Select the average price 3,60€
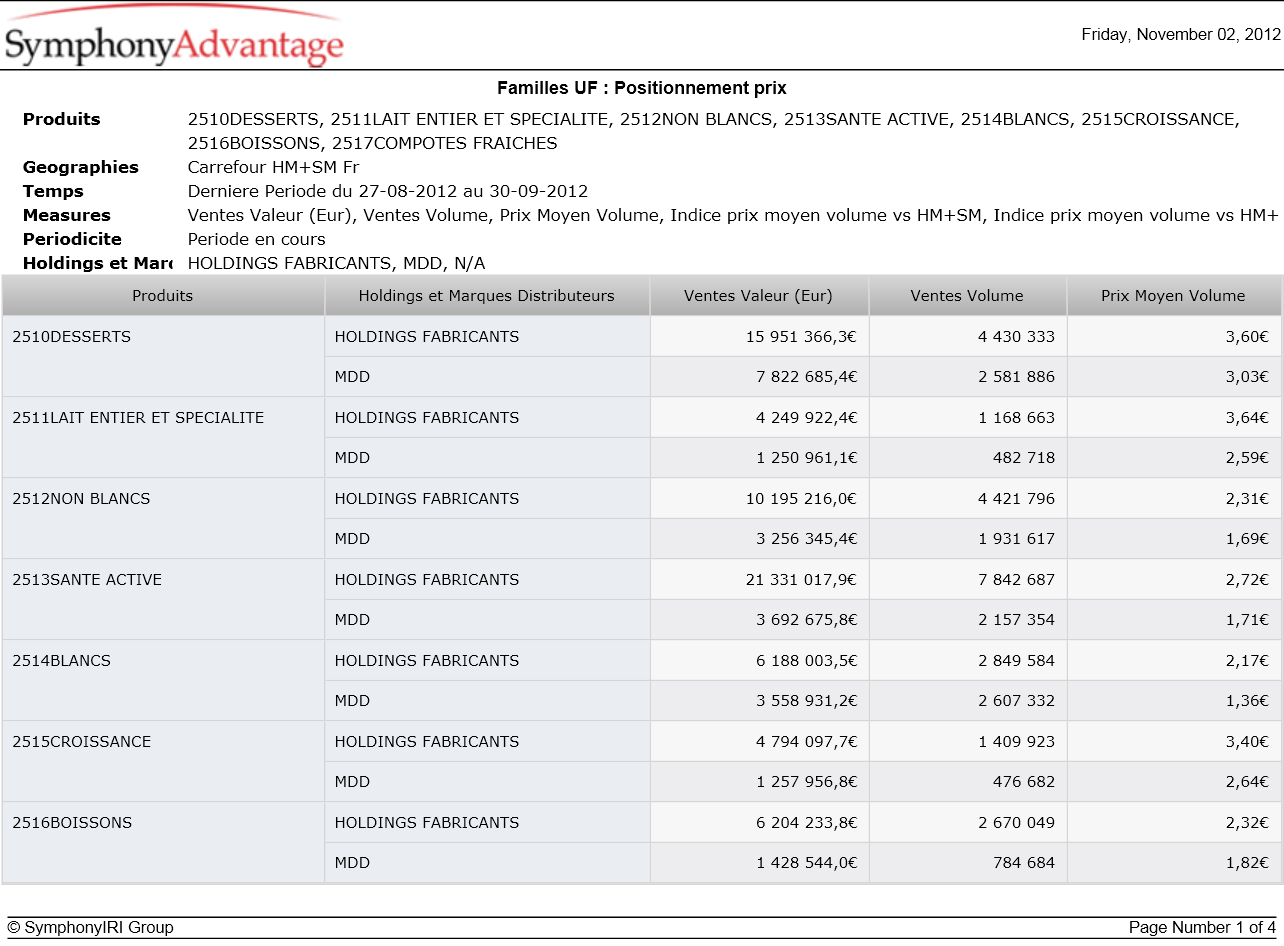This screenshot has height=946, width=1284. [1247, 337]
